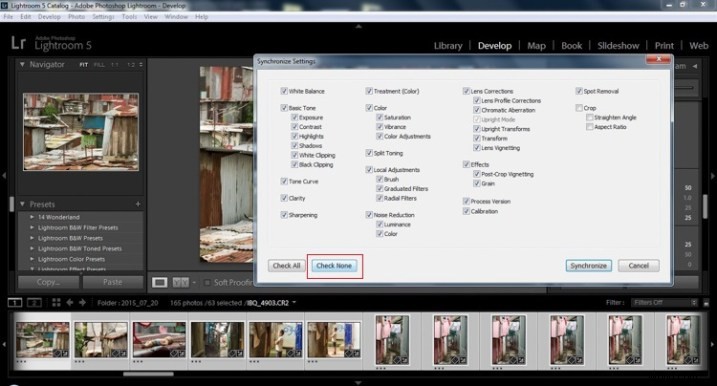The height and width of the screenshot is (386, 717).
Task: Select second window display icon 2
Action: (x=34, y=302)
